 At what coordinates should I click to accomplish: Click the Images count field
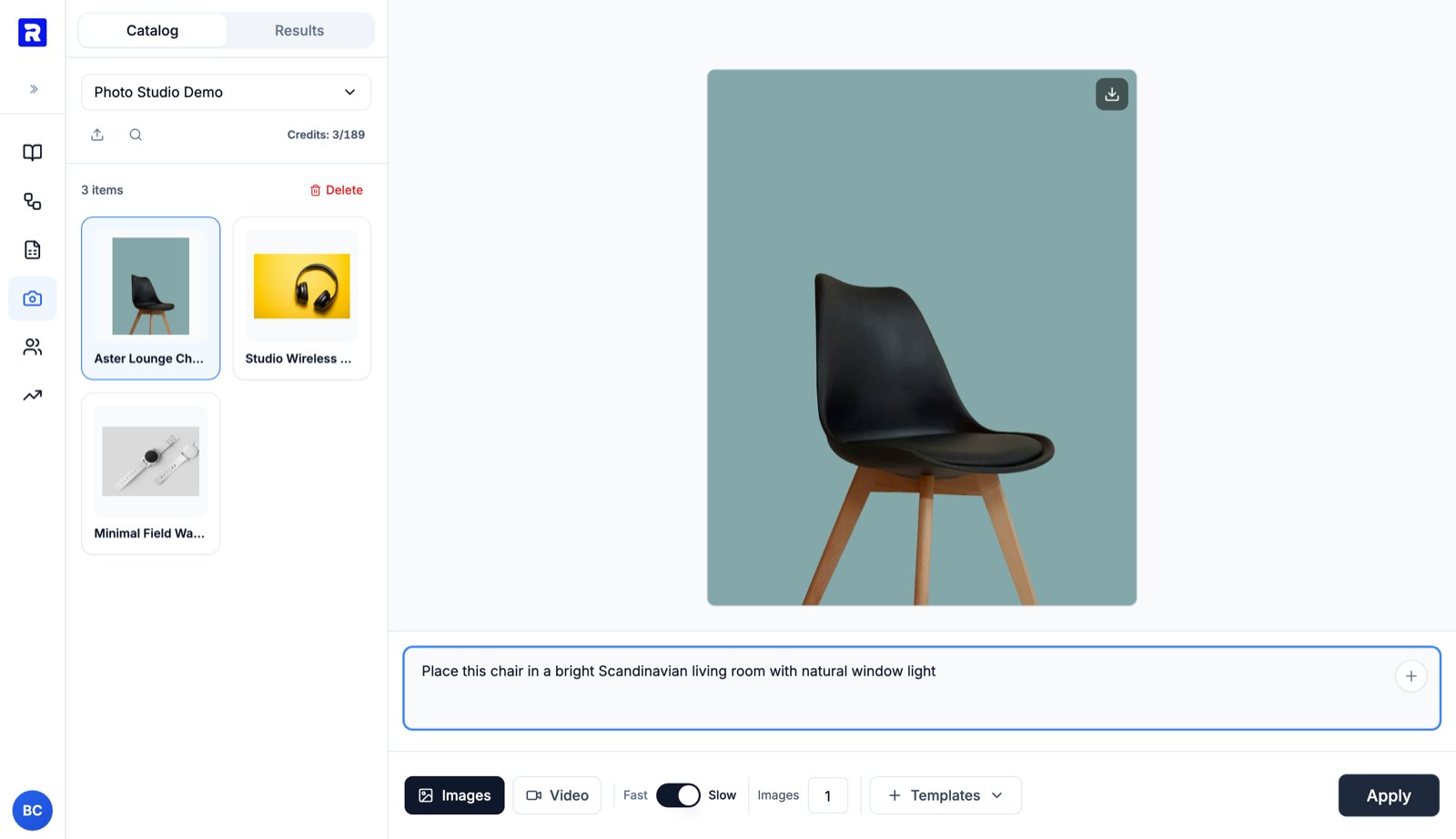pos(827,795)
